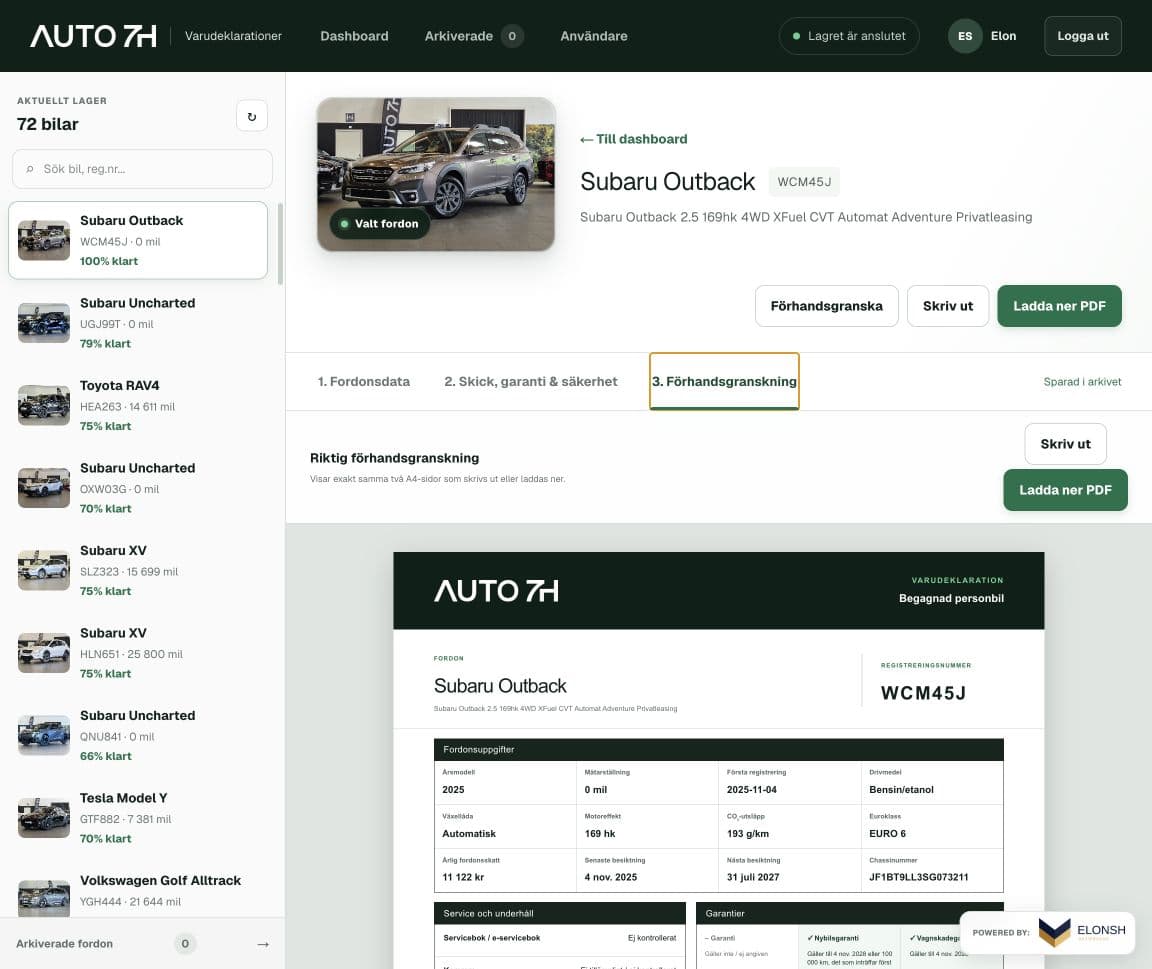Open the Arkiverade menu item
This screenshot has height=969, width=1152.
point(458,36)
